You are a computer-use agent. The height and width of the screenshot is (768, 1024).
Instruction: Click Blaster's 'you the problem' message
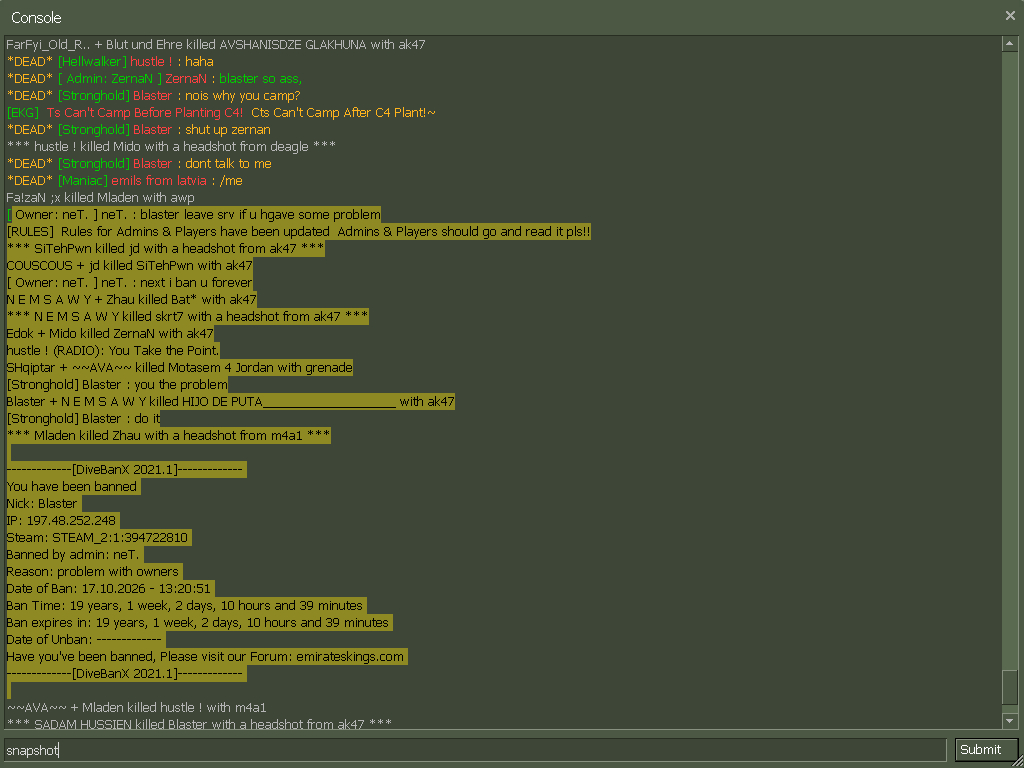pos(117,384)
